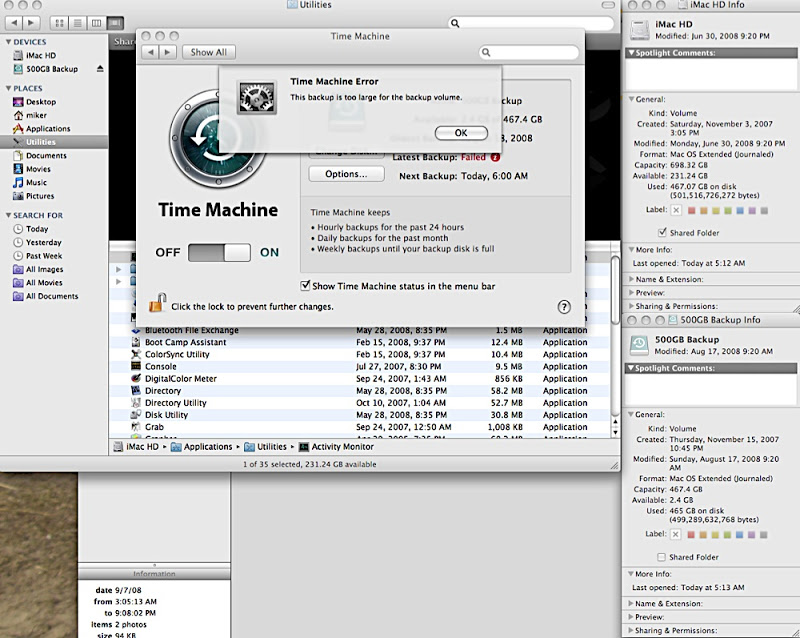Viewport: 800px width, 638px height.
Task: Click Show All in Time Machine preferences
Action: [x=209, y=52]
